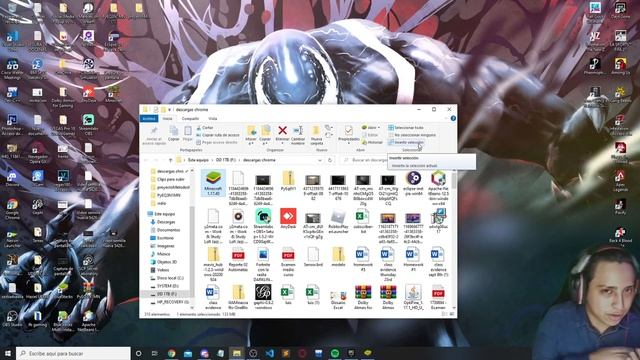Open the address bar history dropdown
640x360 pixels.
(x=320, y=160)
